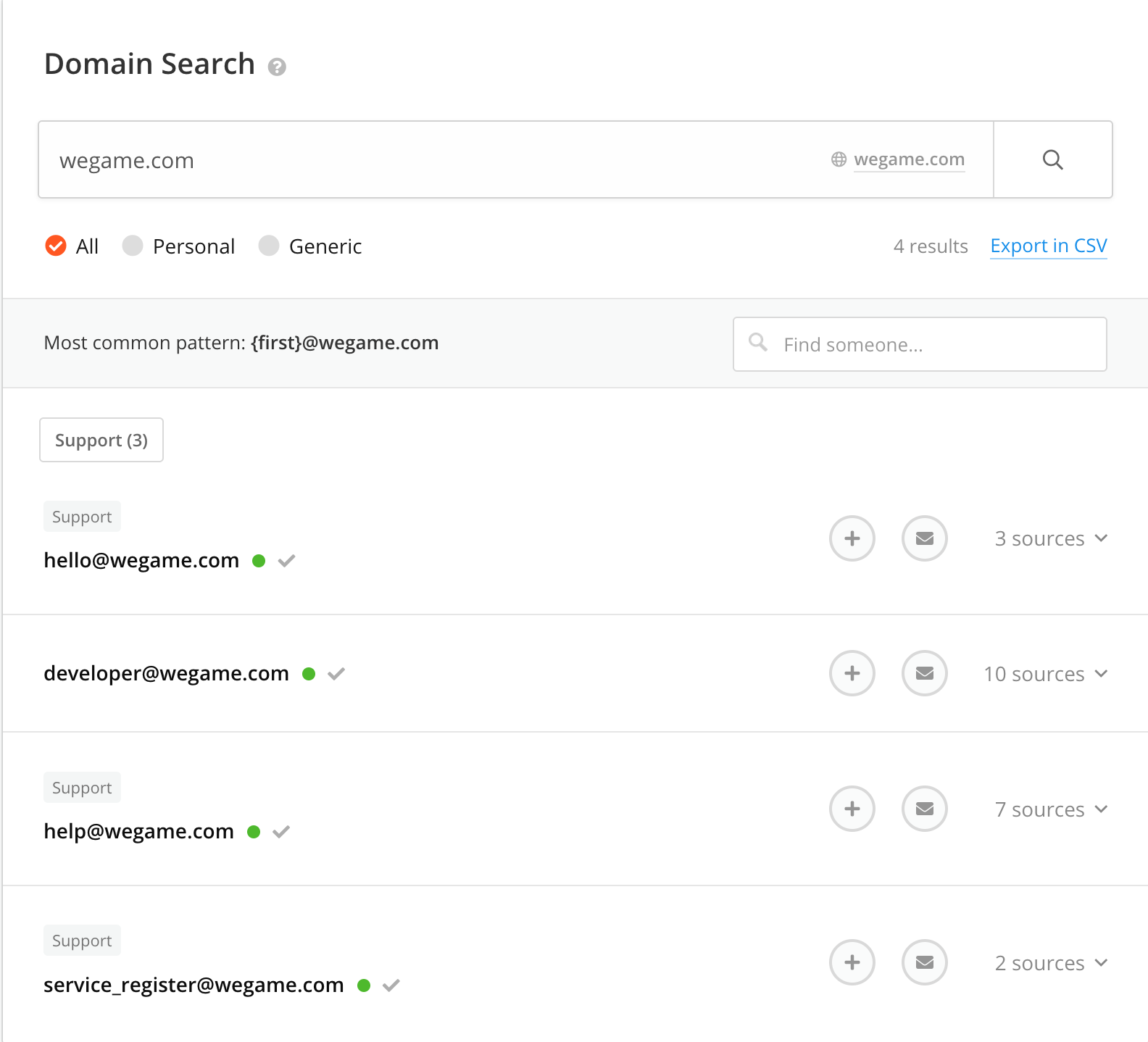Select the Support (3) department tab
The image size is (1148, 1042).
point(101,440)
